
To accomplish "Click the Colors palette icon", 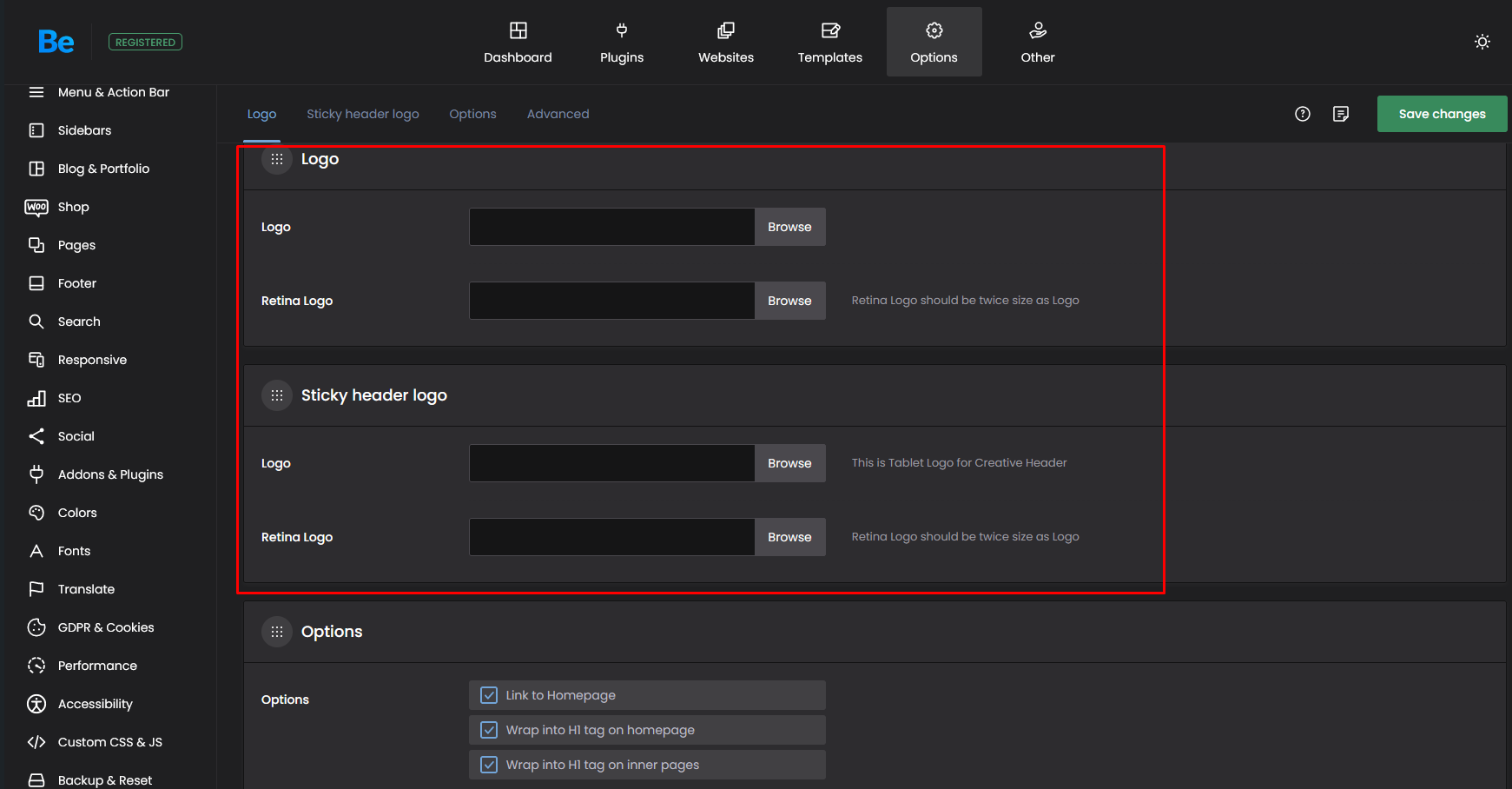I will 36,513.
